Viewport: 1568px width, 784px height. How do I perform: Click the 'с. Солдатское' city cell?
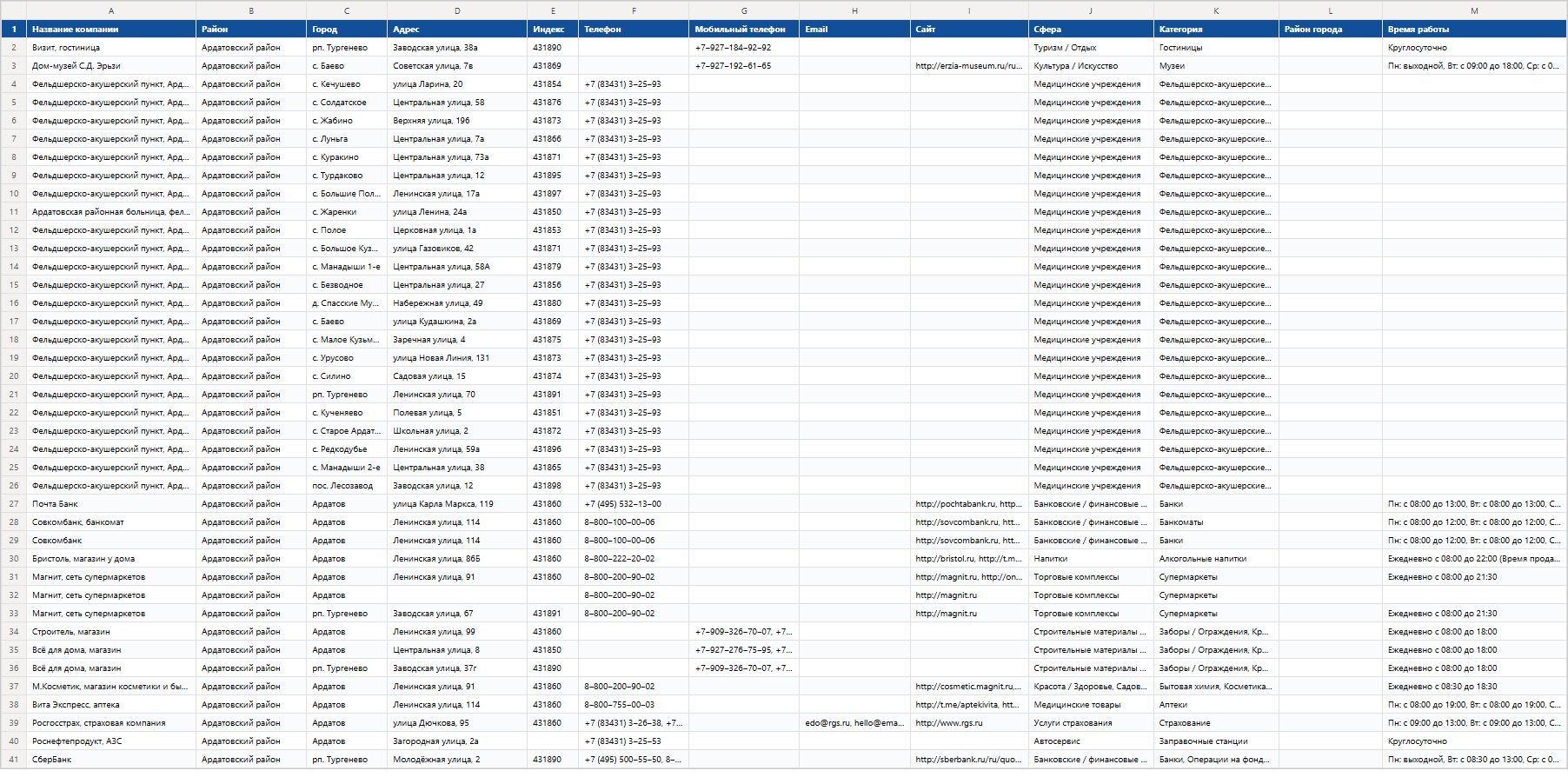point(347,103)
